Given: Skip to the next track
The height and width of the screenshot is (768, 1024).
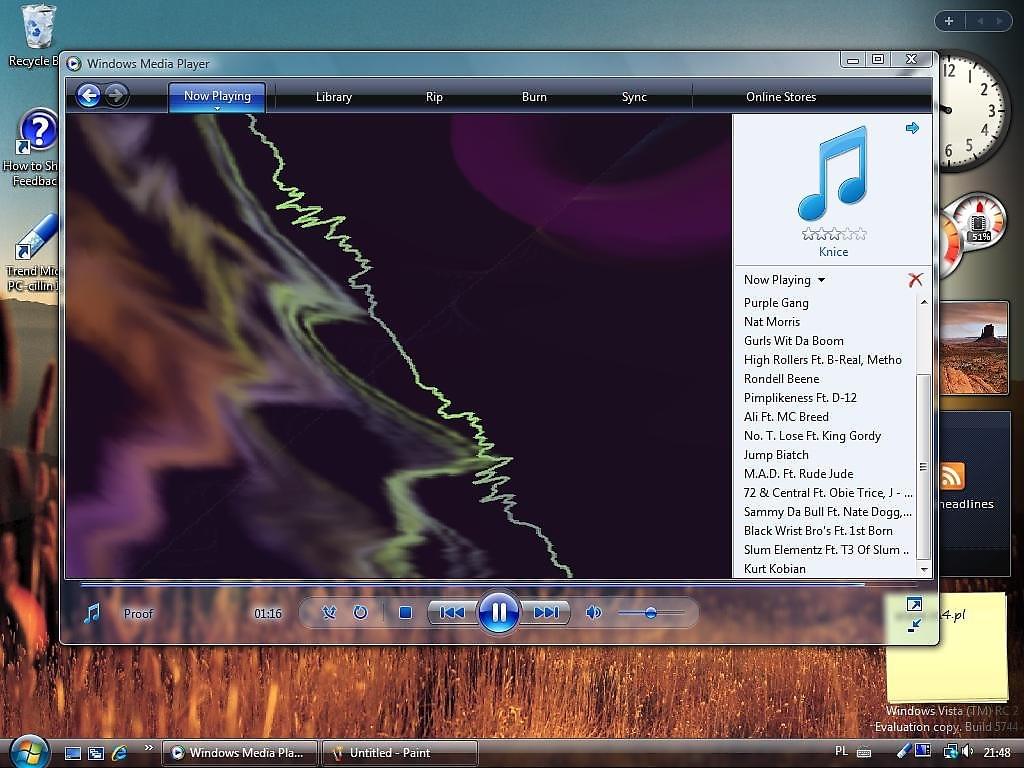Looking at the screenshot, I should tap(545, 613).
